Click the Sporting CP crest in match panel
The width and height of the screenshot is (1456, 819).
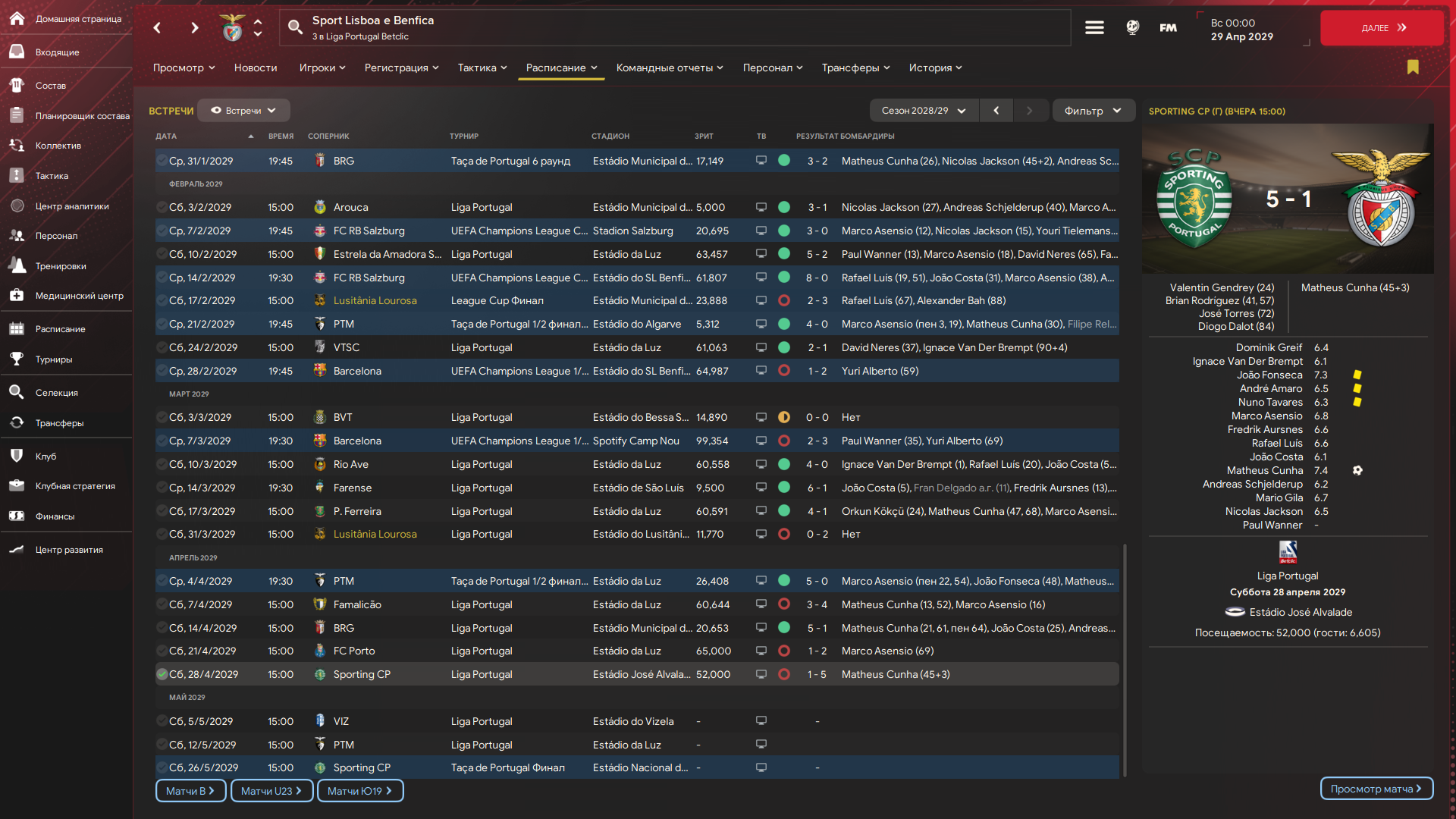1194,199
